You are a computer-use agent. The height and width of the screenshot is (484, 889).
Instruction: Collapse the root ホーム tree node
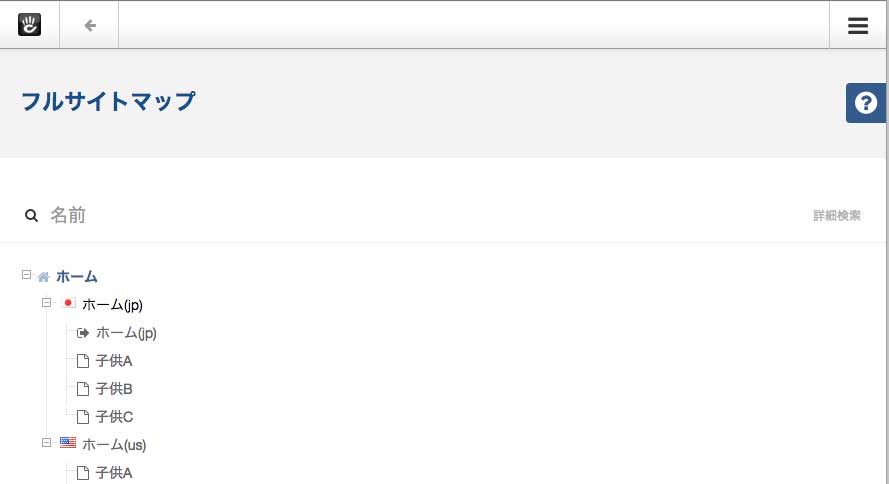click(26, 274)
